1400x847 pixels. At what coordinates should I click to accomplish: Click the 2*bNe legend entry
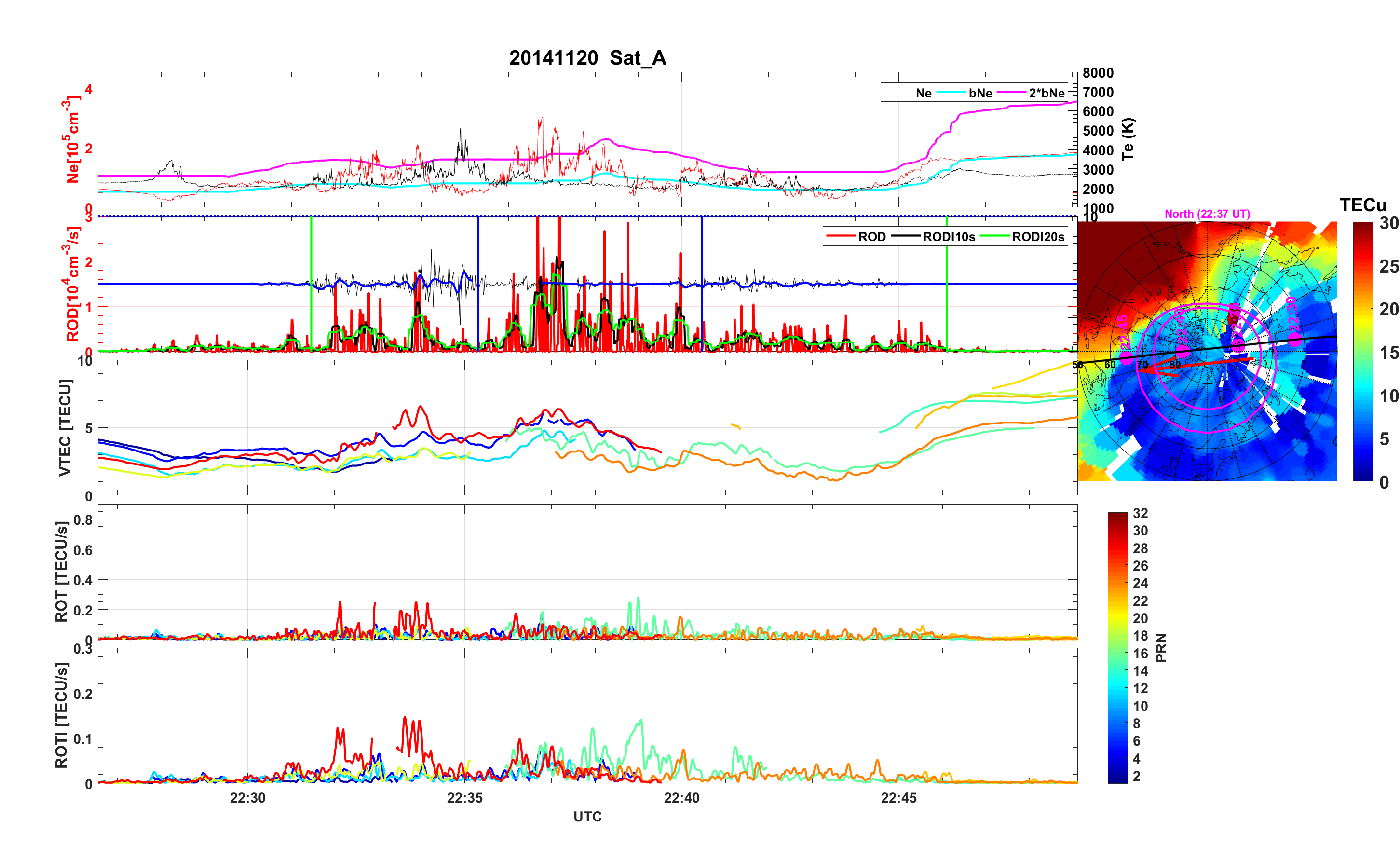(1046, 93)
